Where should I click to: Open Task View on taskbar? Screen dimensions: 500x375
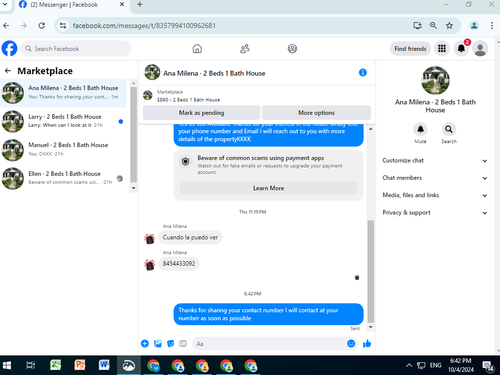coord(31,365)
